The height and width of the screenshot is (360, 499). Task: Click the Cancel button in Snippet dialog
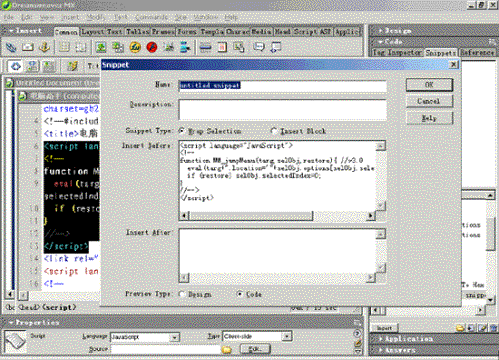point(429,101)
